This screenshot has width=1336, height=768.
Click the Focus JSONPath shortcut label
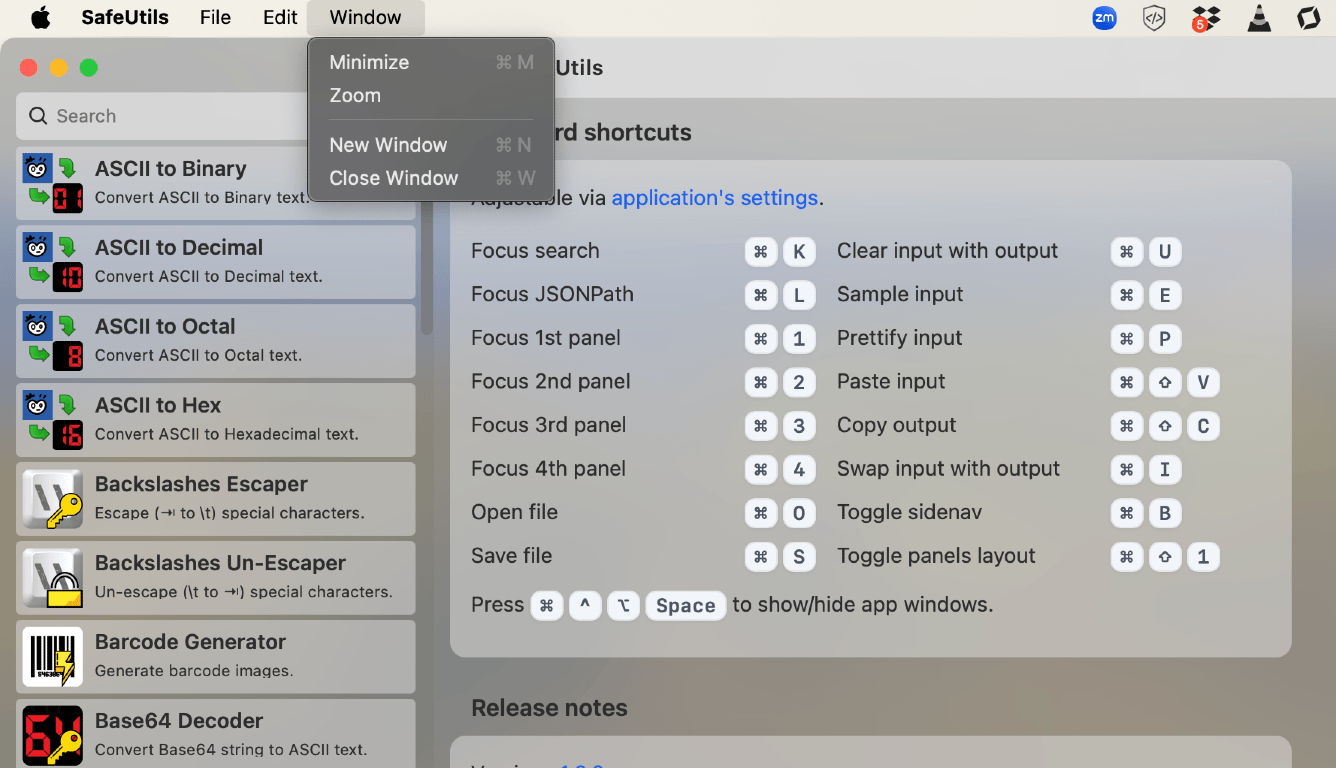552,294
